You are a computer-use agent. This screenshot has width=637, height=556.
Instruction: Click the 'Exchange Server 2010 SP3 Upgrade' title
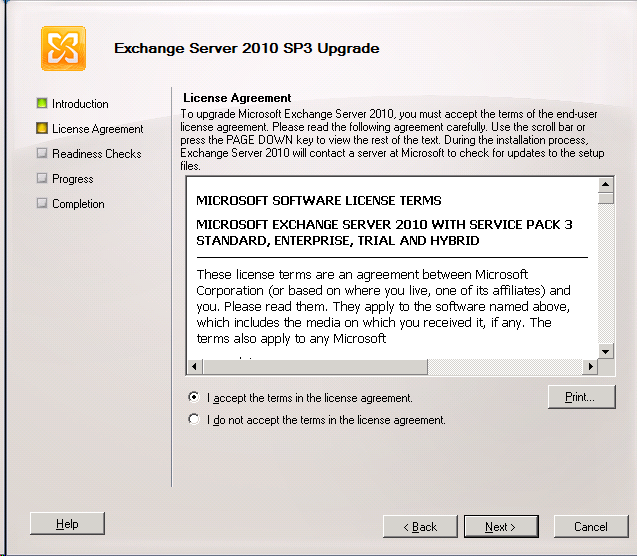coord(247,48)
